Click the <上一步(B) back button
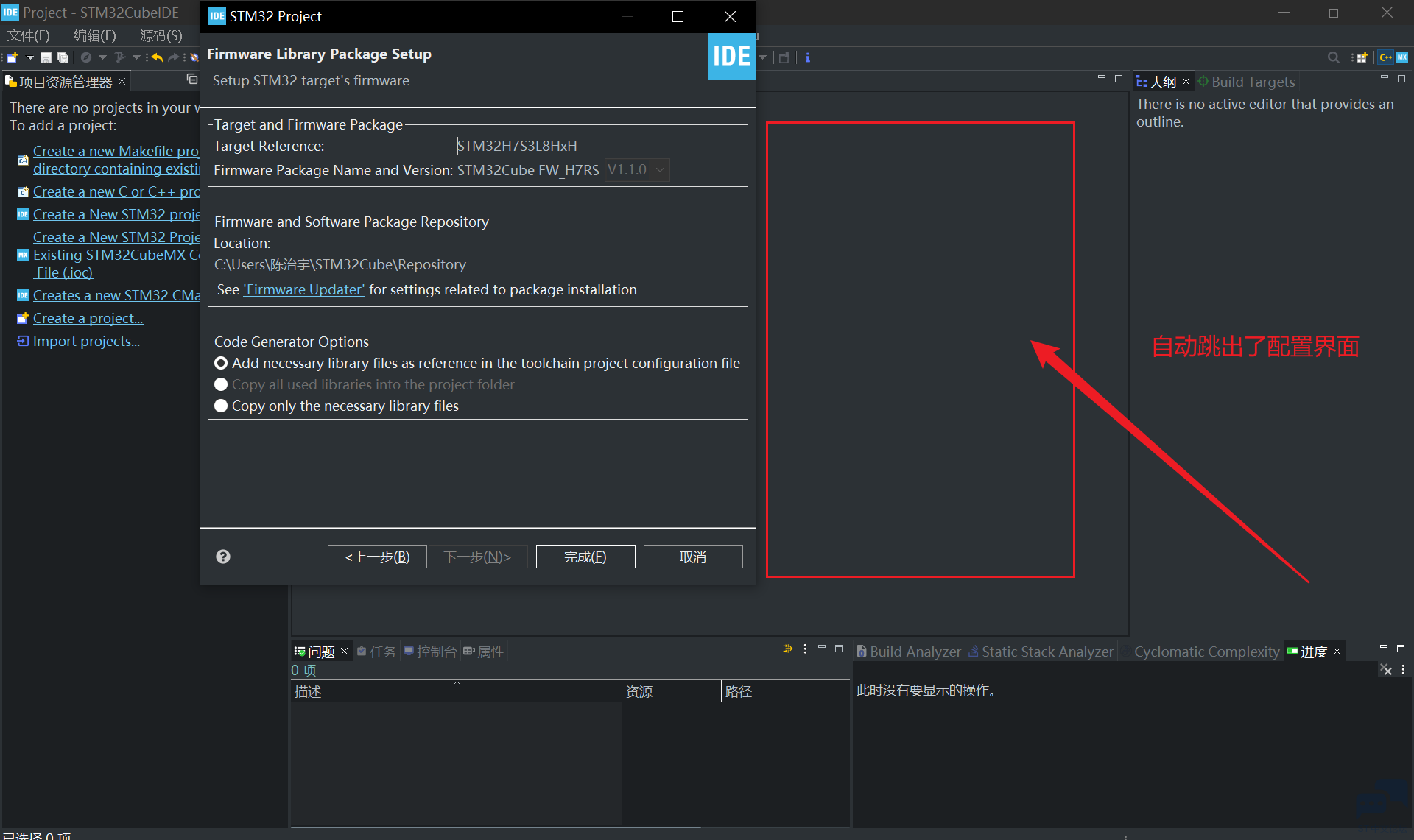This screenshot has height=840, width=1414. 377,557
